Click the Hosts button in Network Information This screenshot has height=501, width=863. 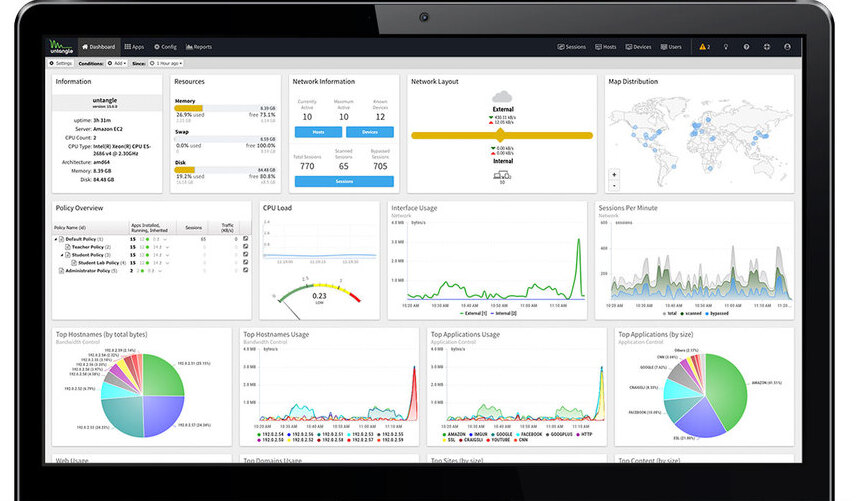318,132
